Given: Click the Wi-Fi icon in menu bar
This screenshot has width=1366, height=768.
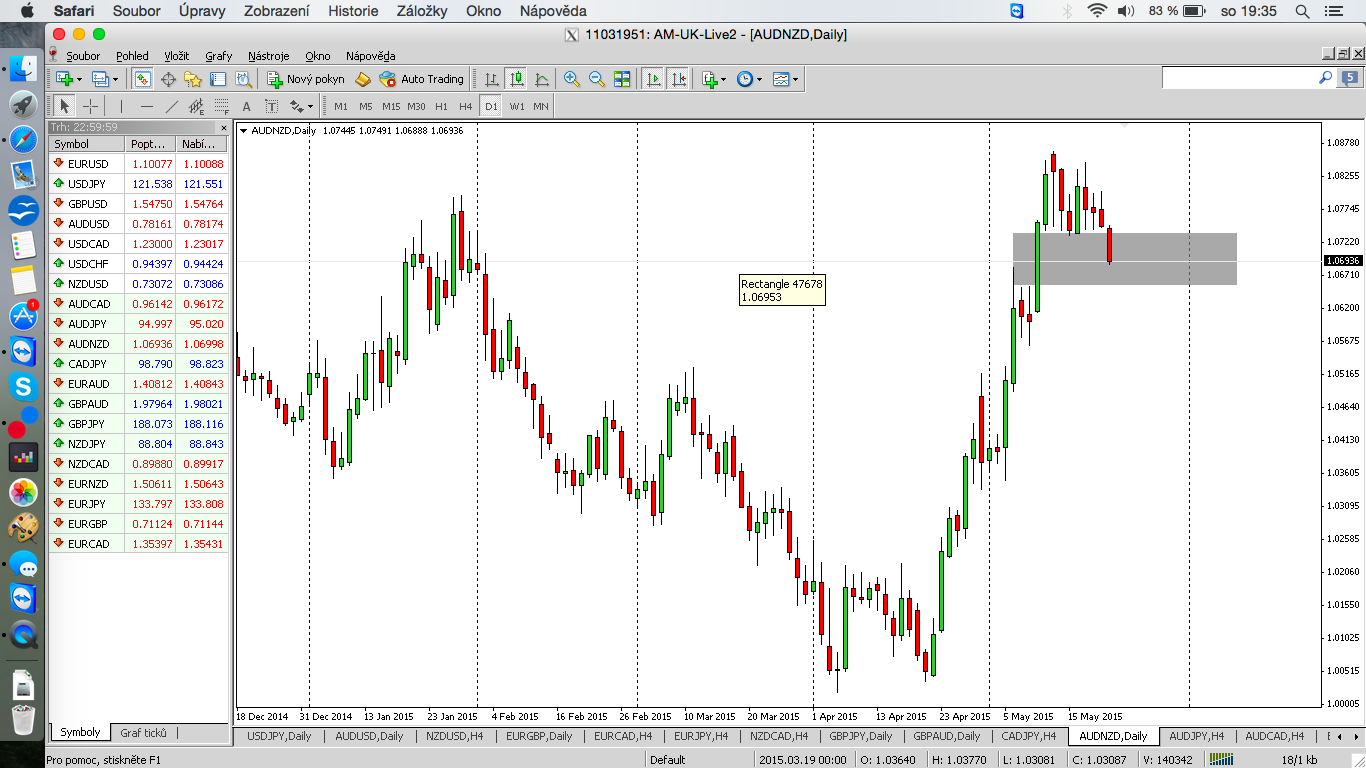Looking at the screenshot, I should [x=1097, y=11].
